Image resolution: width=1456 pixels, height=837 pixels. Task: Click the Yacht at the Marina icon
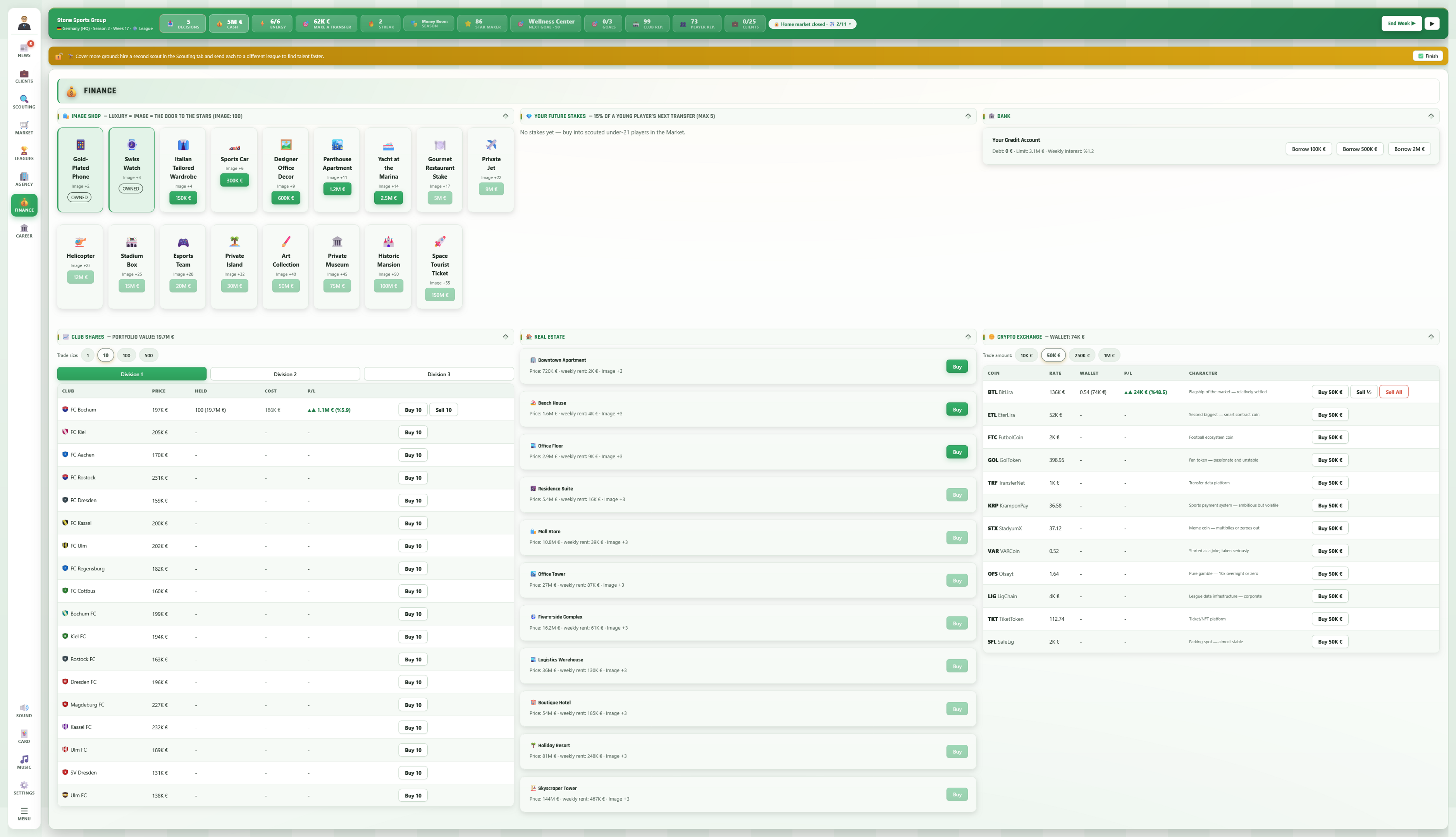[x=389, y=145]
